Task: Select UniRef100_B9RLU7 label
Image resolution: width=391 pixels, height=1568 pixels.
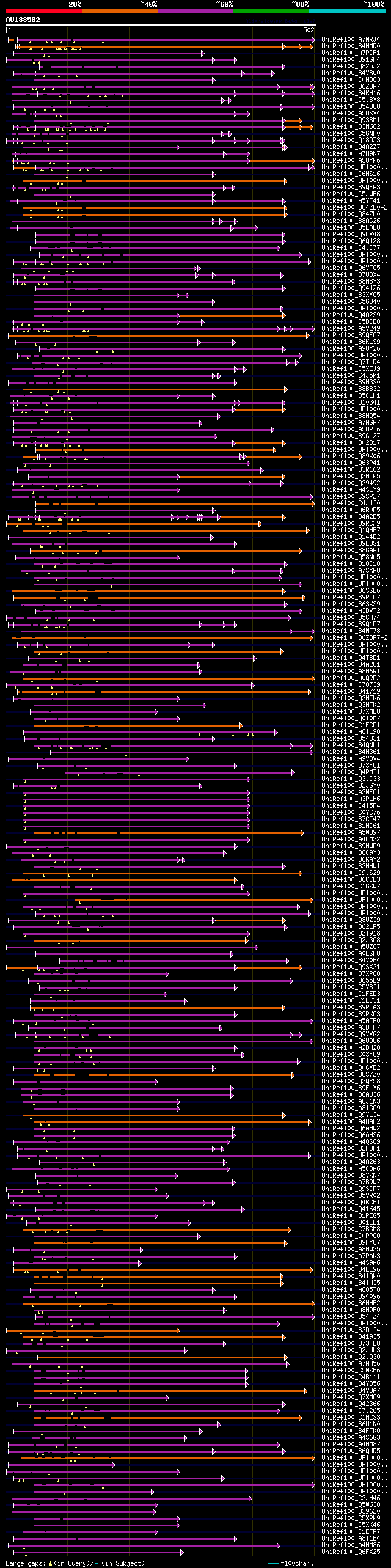Action: (351, 598)
